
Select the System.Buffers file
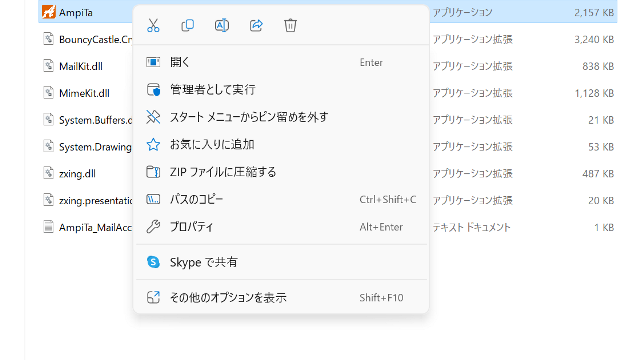pos(96,120)
